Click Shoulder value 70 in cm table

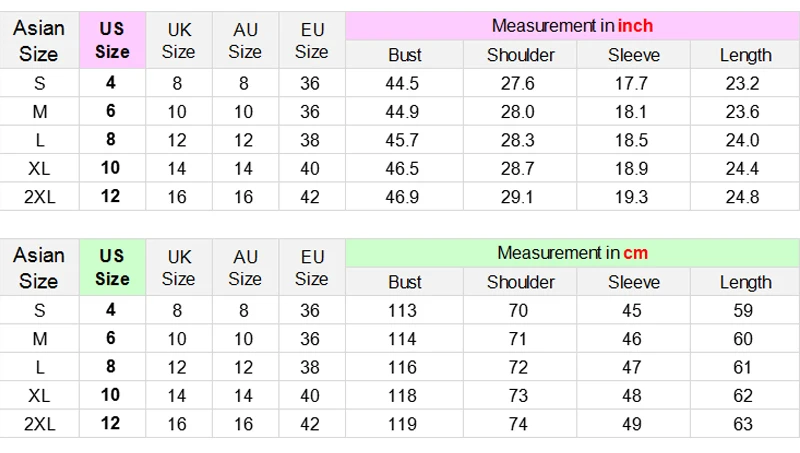click(x=517, y=311)
